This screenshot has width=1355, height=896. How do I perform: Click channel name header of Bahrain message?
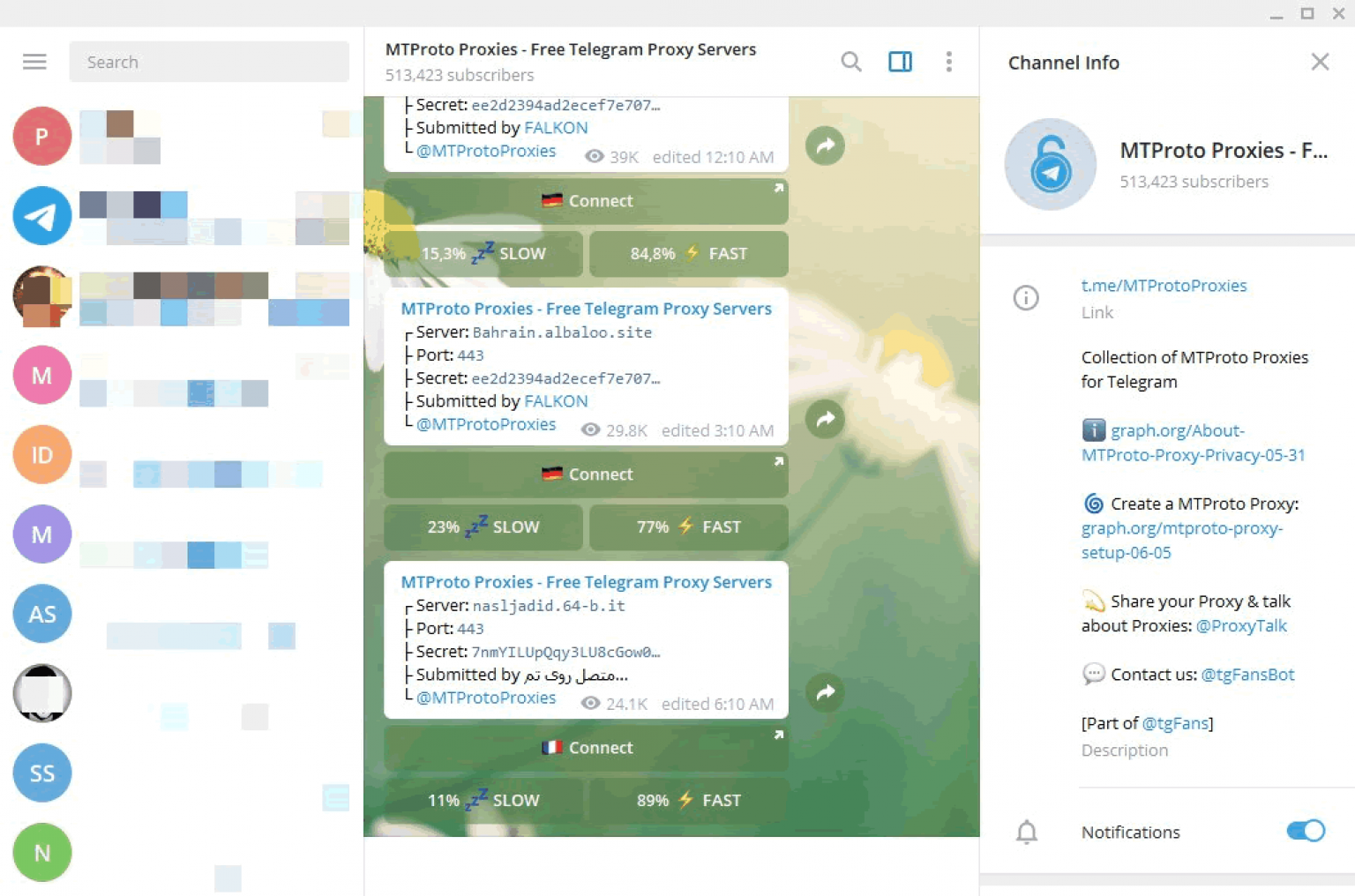[x=586, y=309]
